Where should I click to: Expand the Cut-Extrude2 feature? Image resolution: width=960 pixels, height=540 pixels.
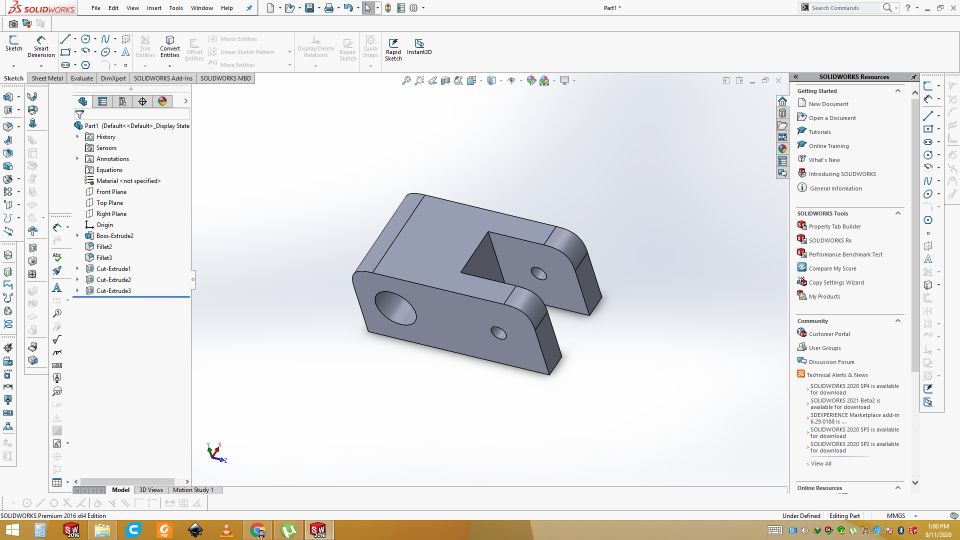[78, 280]
